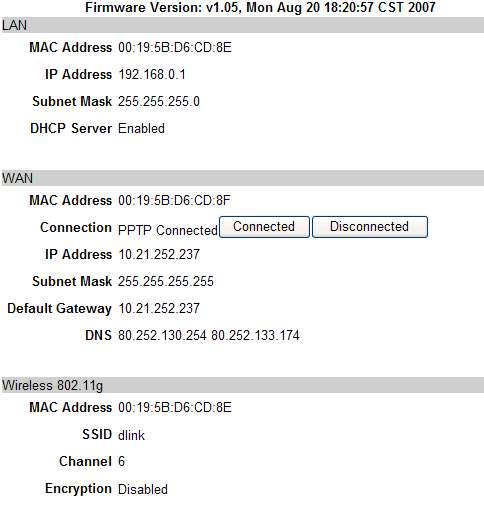
Task: Select the LAN MAC address value 00:19:5B:D6:CD:8E
Action: point(175,47)
